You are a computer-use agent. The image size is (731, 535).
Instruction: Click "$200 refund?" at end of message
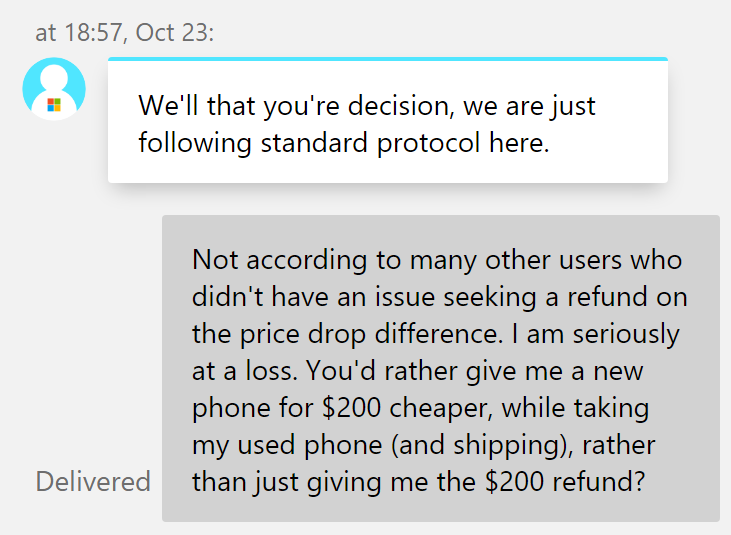[x=565, y=481]
